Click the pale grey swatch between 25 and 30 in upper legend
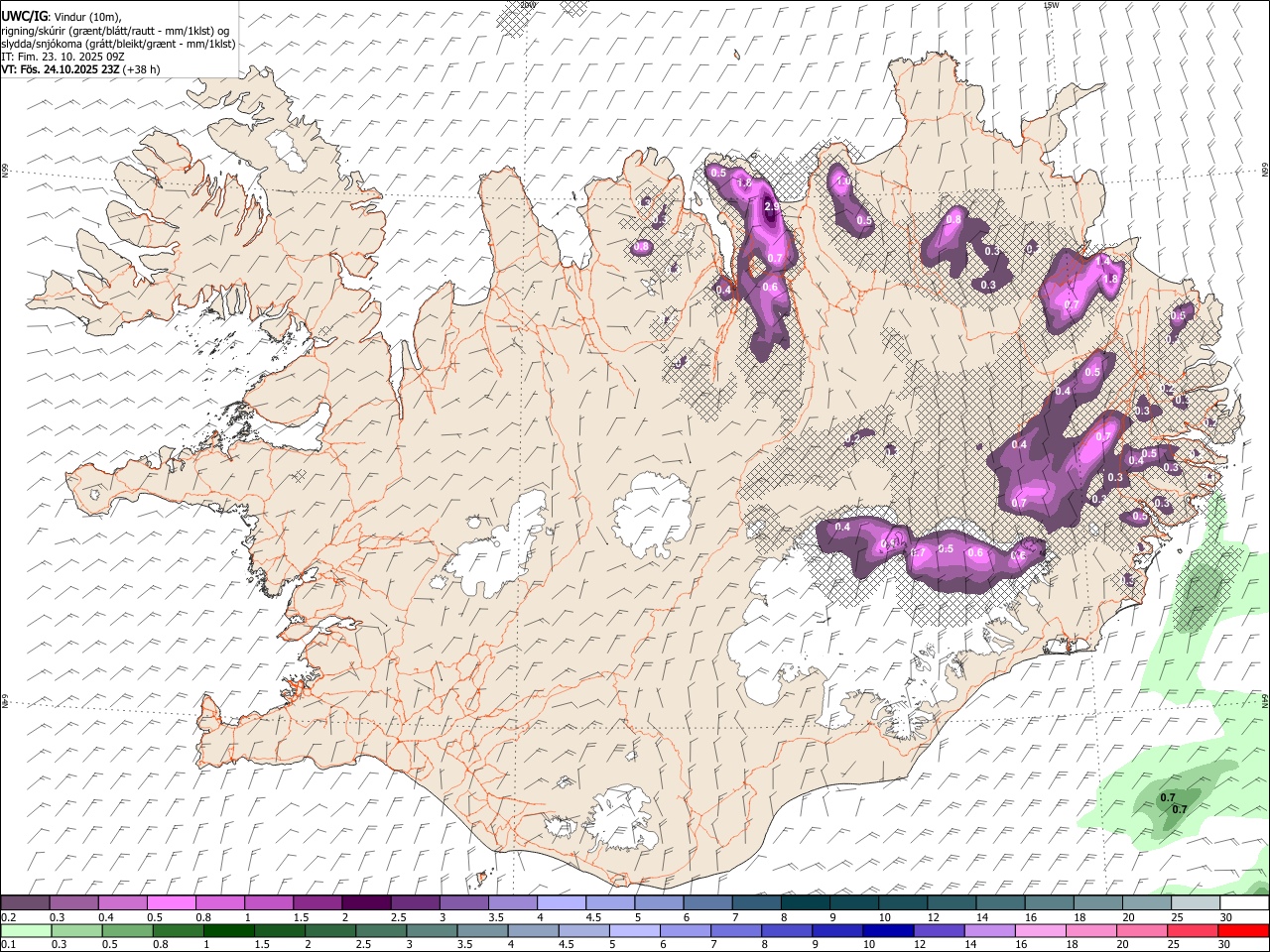The height and width of the screenshot is (952, 1270). click(x=1196, y=902)
